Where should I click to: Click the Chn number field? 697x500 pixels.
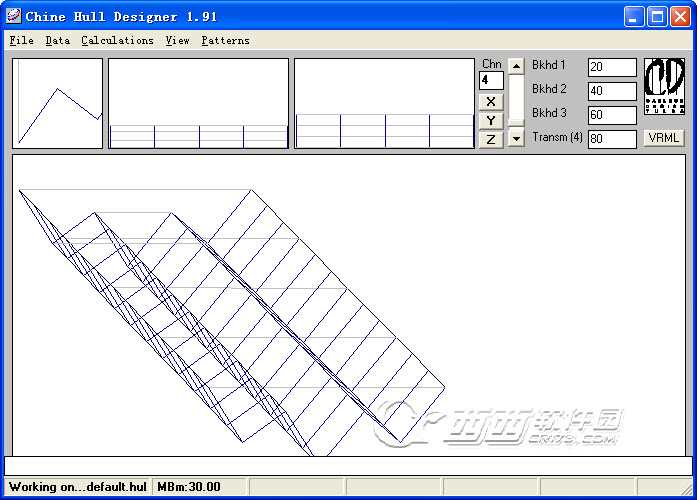click(491, 80)
